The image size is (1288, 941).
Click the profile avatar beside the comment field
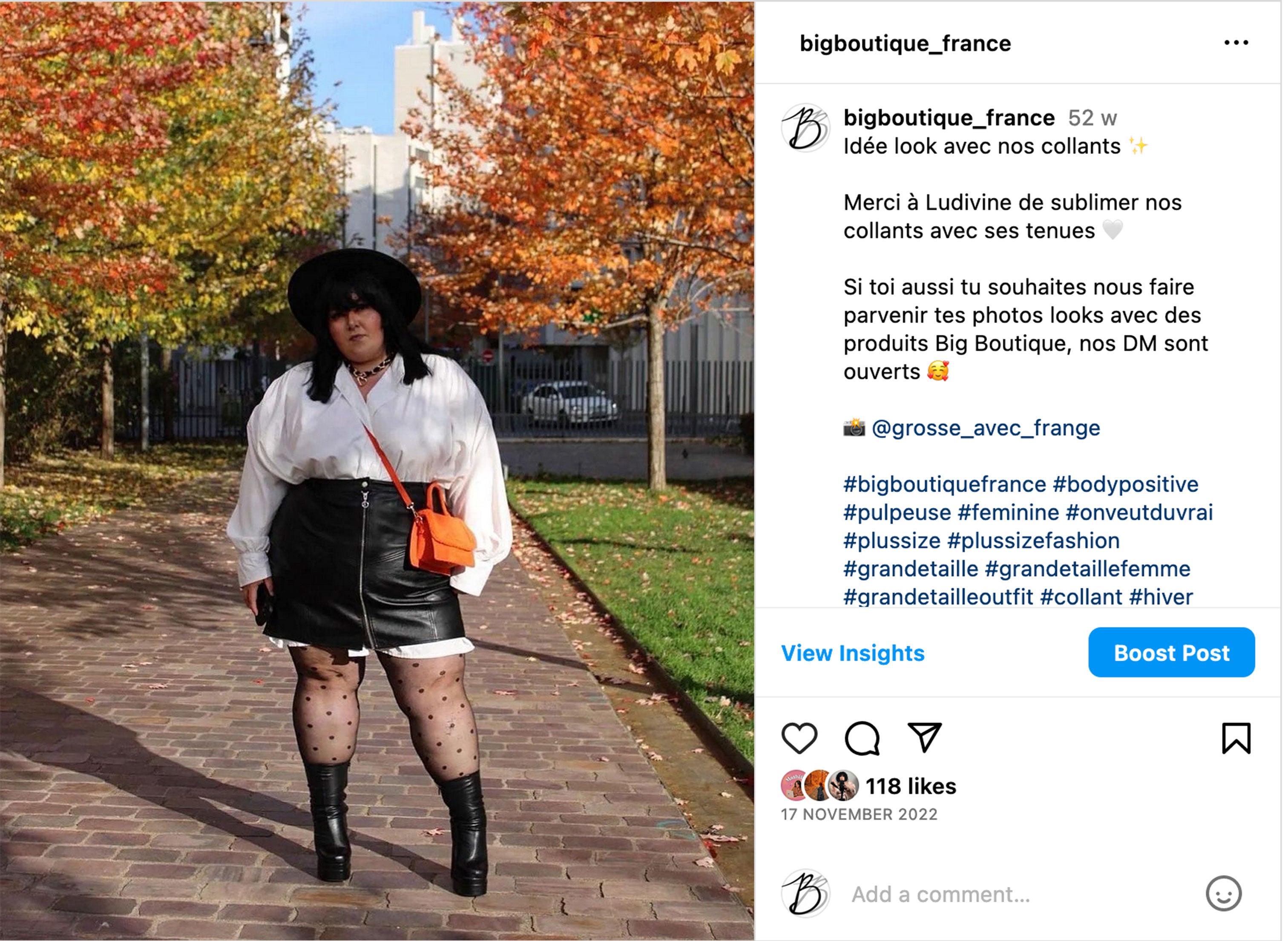tap(805, 893)
